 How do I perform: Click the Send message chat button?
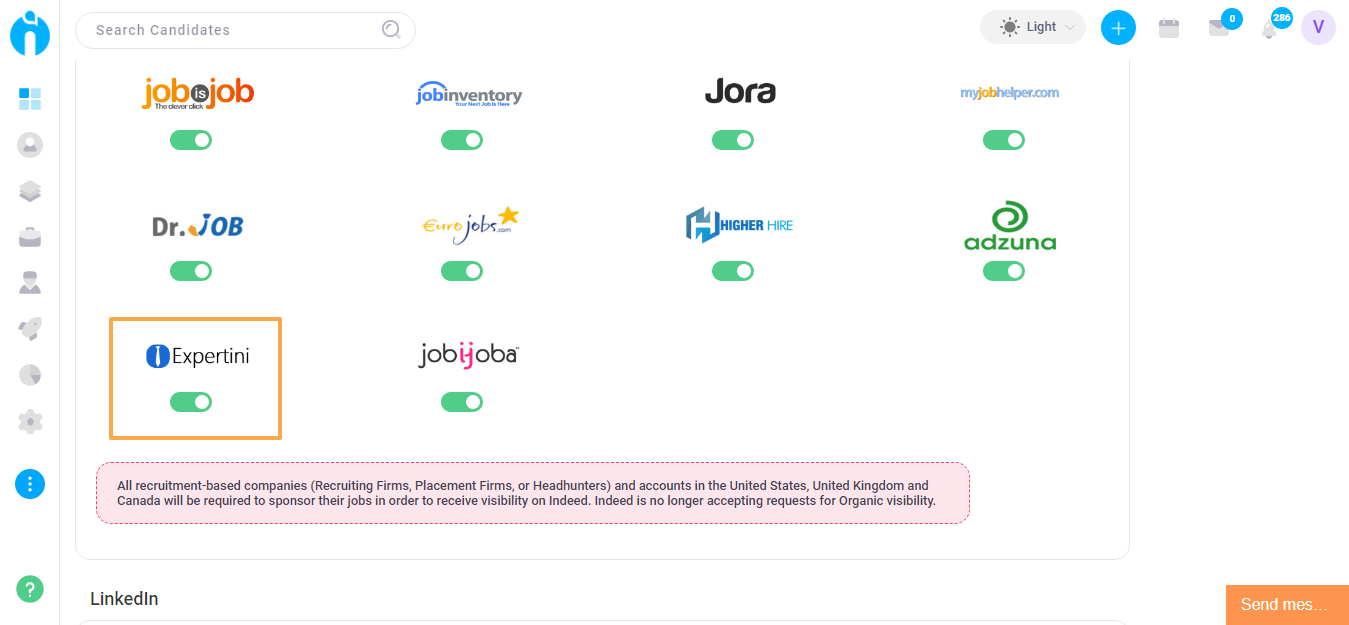(x=1286, y=604)
